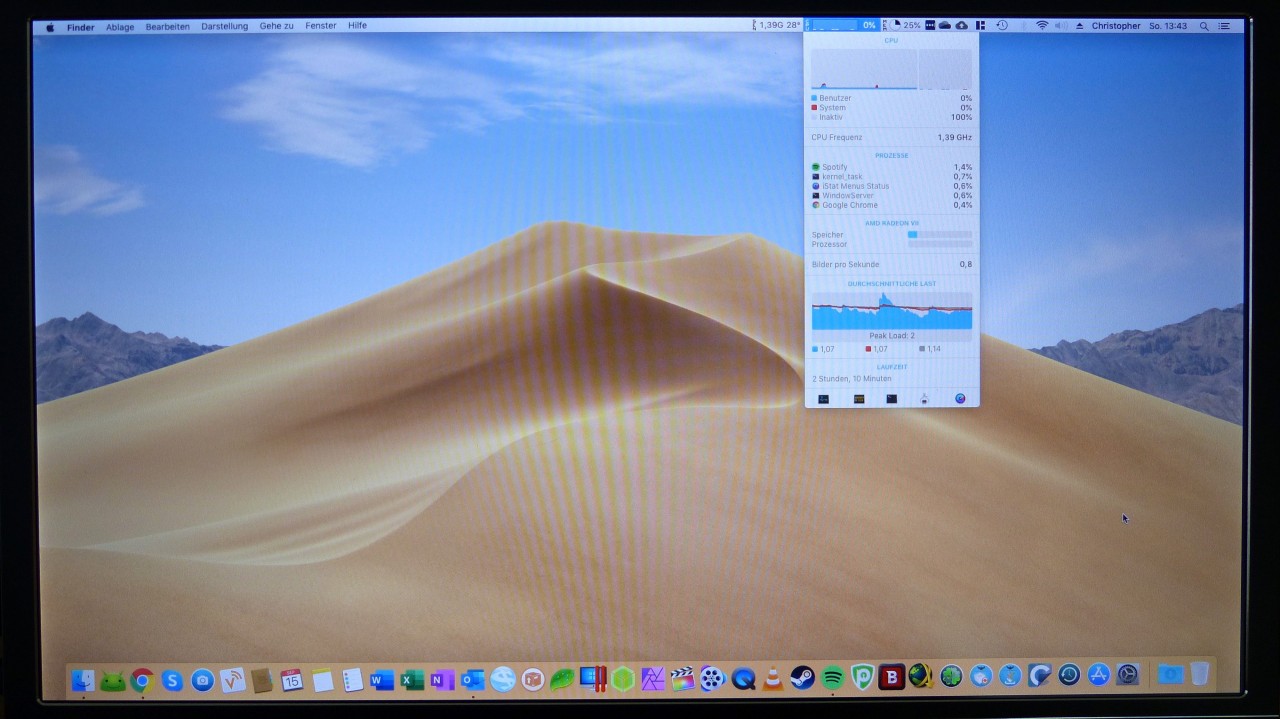Click the cloud upload icon in the menu bar
The image size is (1280, 719).
(x=962, y=25)
